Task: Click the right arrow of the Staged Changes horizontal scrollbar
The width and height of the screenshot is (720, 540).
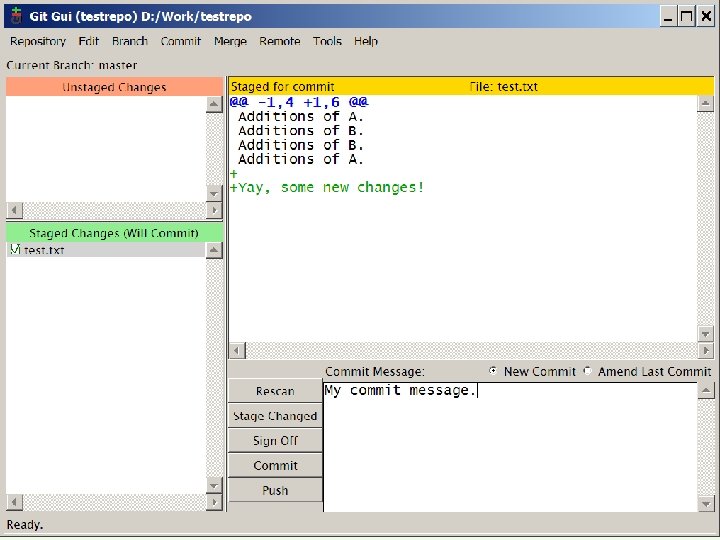Action: [x=214, y=502]
